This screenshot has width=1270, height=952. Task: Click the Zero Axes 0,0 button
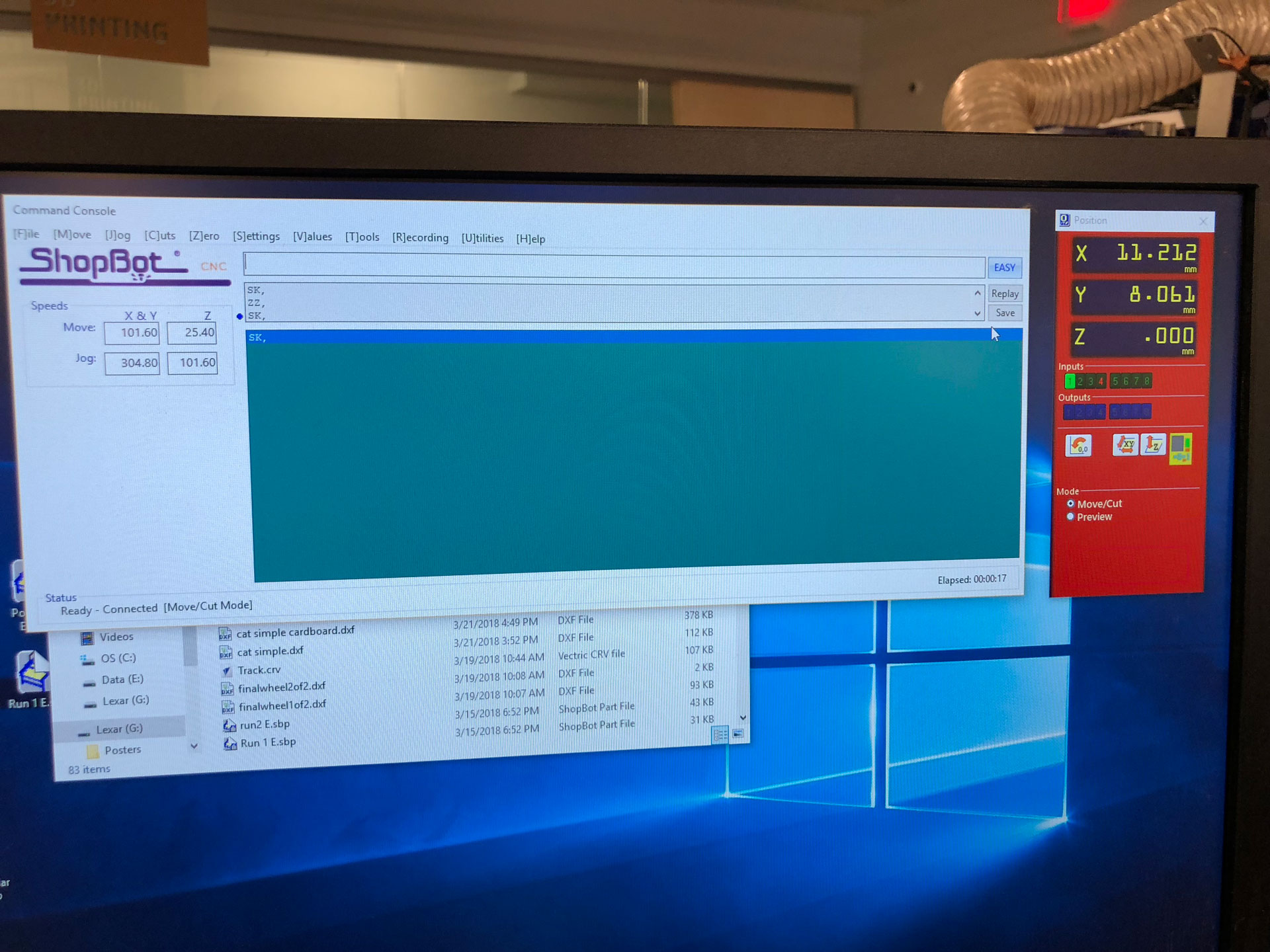tap(1078, 446)
